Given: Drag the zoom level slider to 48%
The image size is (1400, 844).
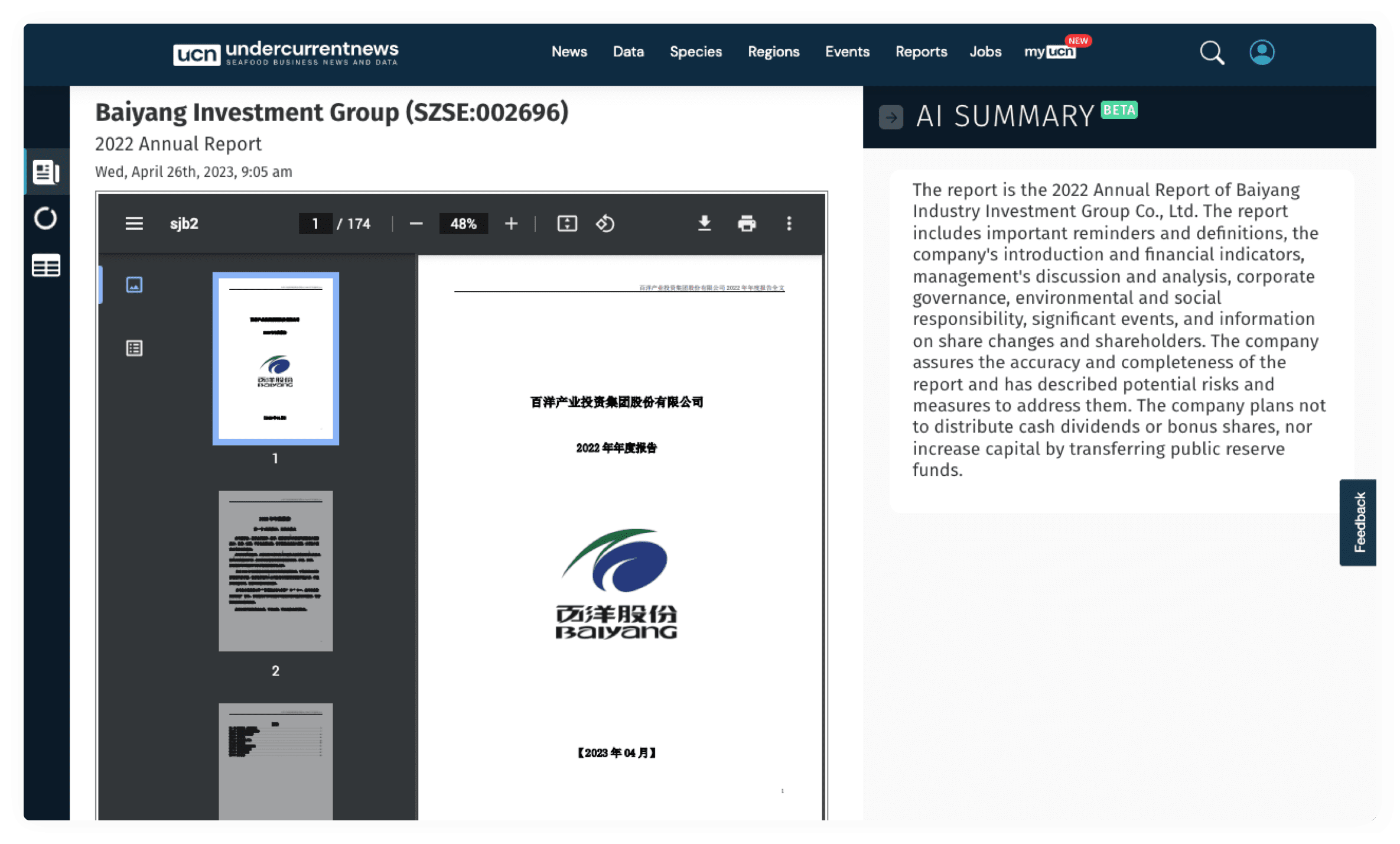Looking at the screenshot, I should 463,223.
